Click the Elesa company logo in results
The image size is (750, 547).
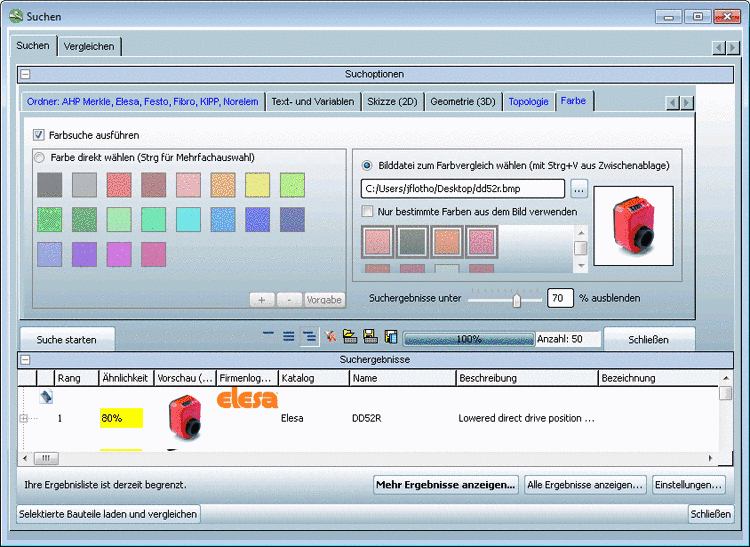[247, 399]
